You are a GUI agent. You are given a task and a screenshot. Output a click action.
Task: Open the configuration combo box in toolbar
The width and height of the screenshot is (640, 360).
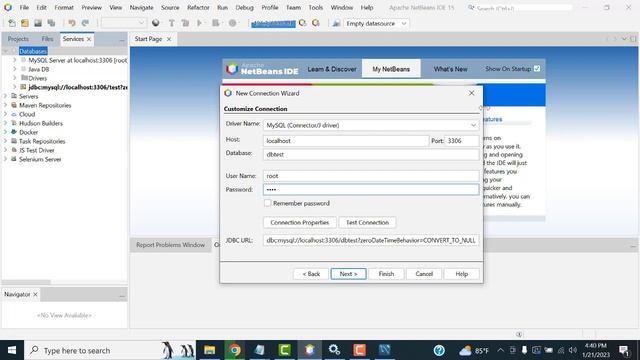[123, 23]
